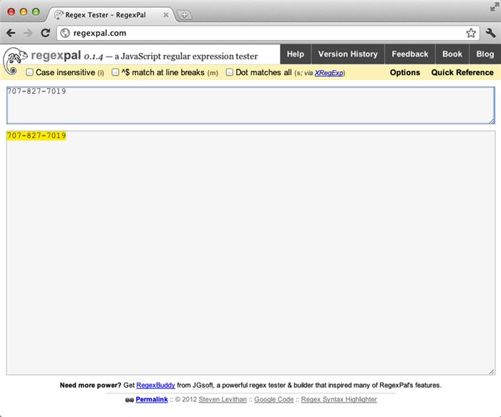Expand the Options menu
Screen dimensions: 501x417
(x=405, y=72)
